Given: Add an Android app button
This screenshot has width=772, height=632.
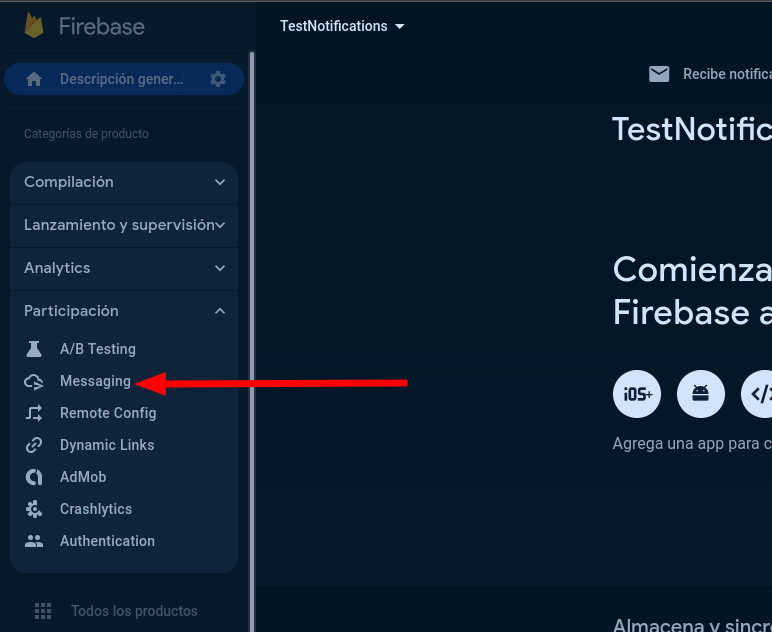Looking at the screenshot, I should coord(701,394).
